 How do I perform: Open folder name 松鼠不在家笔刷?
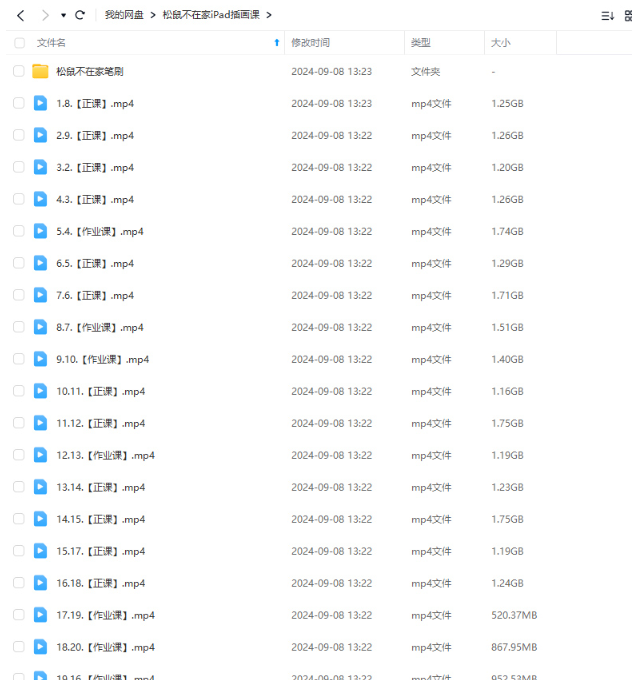pos(90,72)
